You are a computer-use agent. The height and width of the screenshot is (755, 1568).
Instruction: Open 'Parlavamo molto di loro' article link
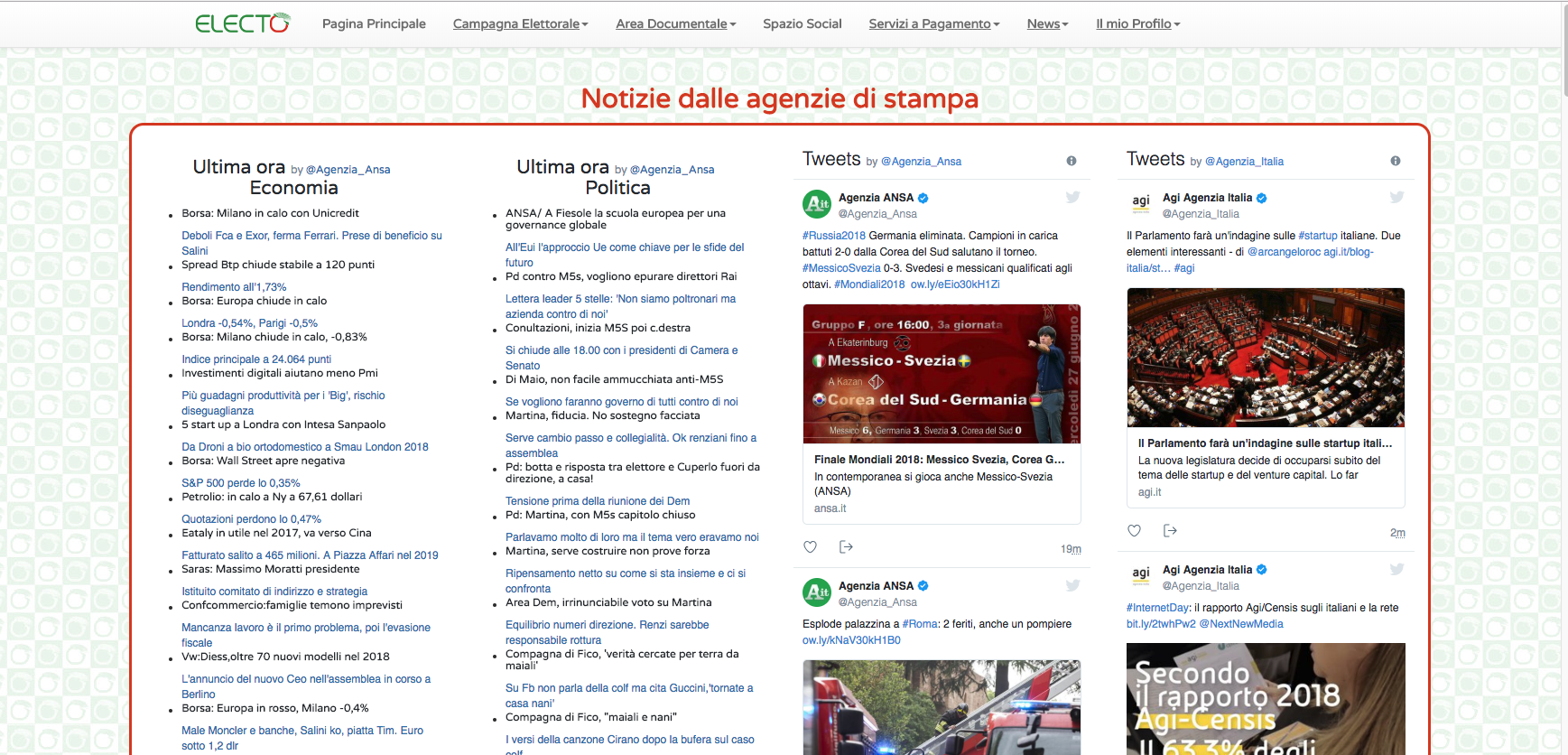coord(632,537)
